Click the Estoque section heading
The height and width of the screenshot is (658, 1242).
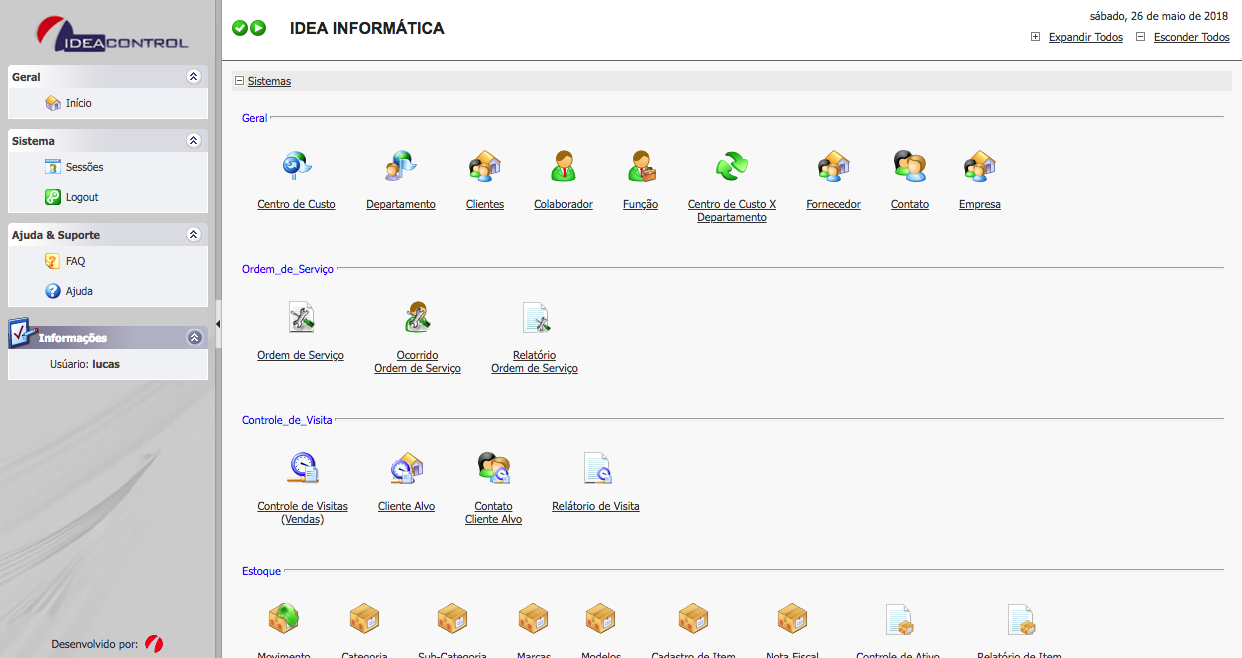click(262, 571)
